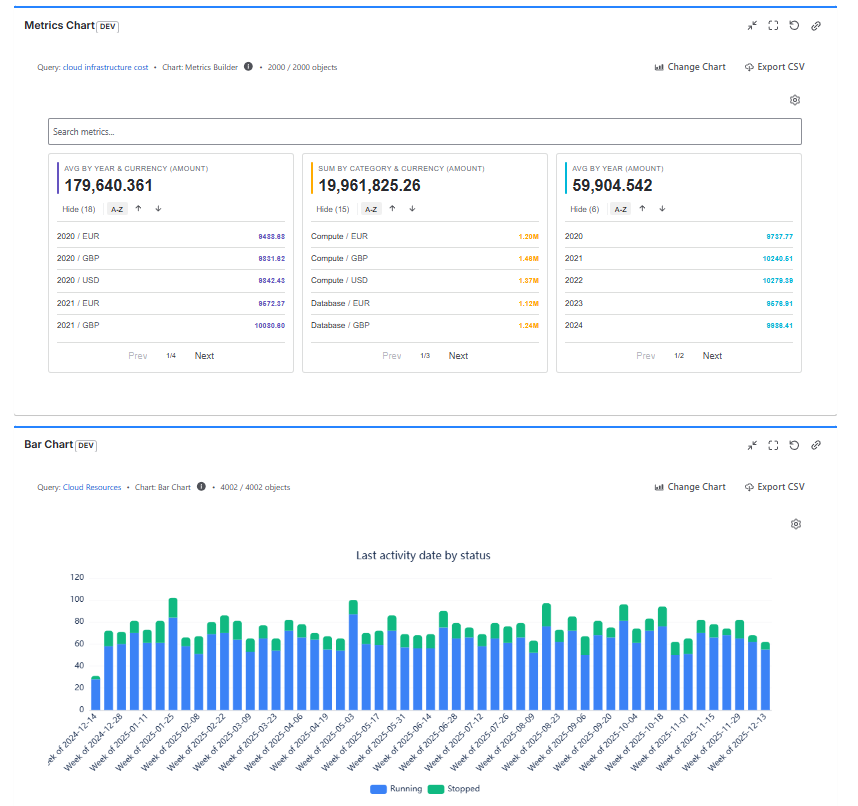This screenshot has height=806, width=858.
Task: Hide (18) rows in Avg by Year & Currency
Action: pos(79,209)
